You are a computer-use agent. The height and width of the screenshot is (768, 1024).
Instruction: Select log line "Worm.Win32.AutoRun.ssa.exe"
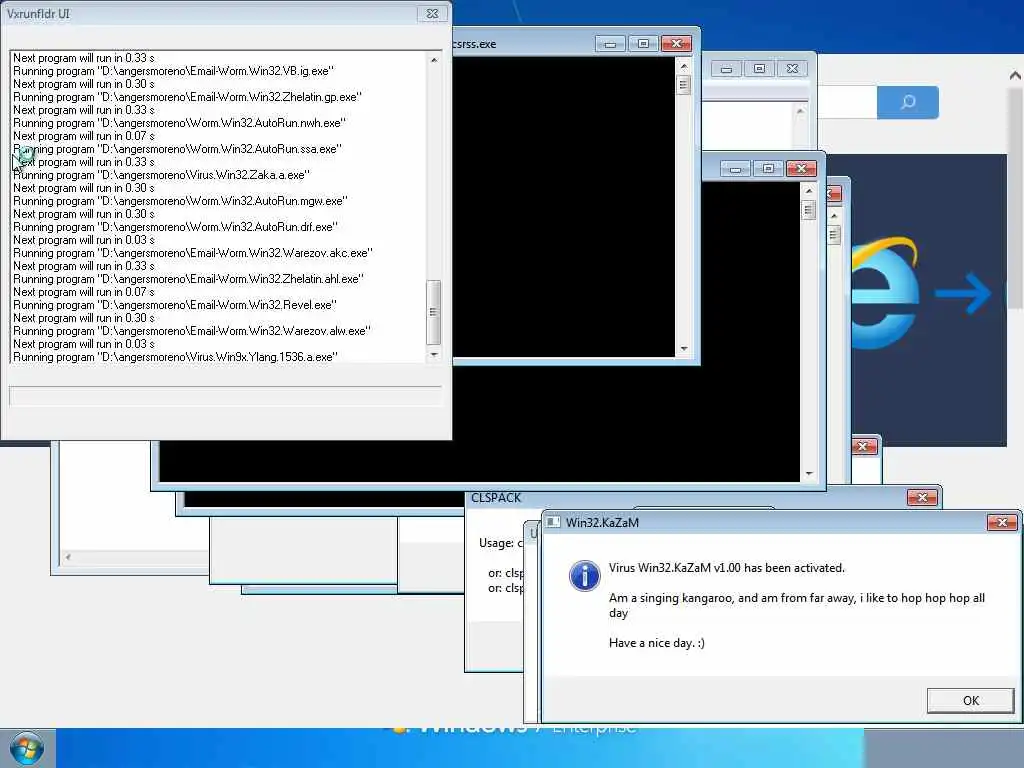coord(177,149)
